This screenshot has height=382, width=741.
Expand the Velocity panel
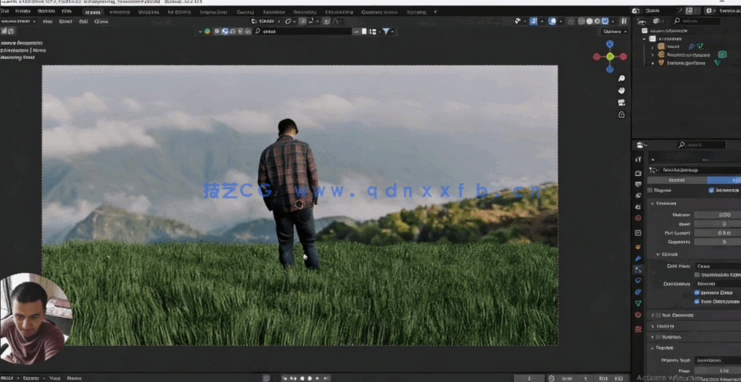point(653,326)
